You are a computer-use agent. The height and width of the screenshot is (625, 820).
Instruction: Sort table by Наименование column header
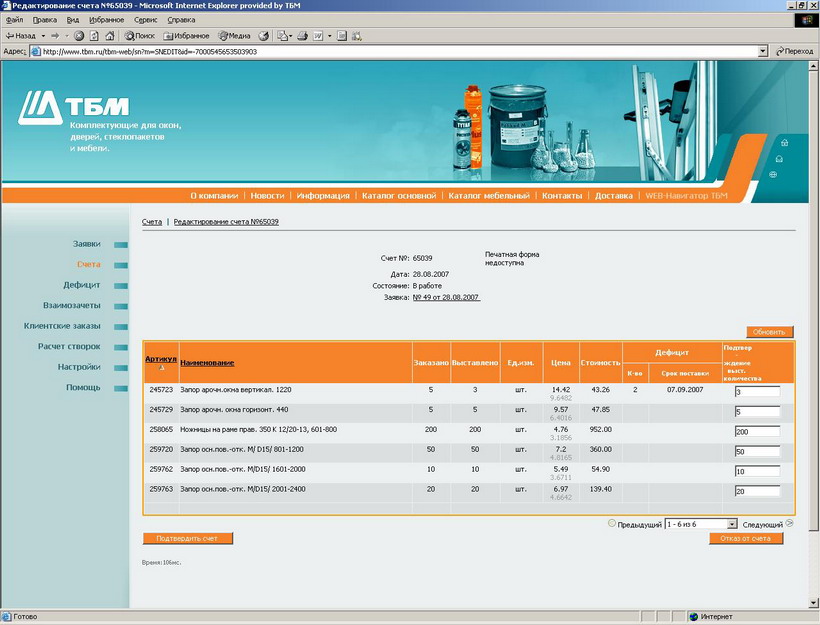click(x=207, y=362)
